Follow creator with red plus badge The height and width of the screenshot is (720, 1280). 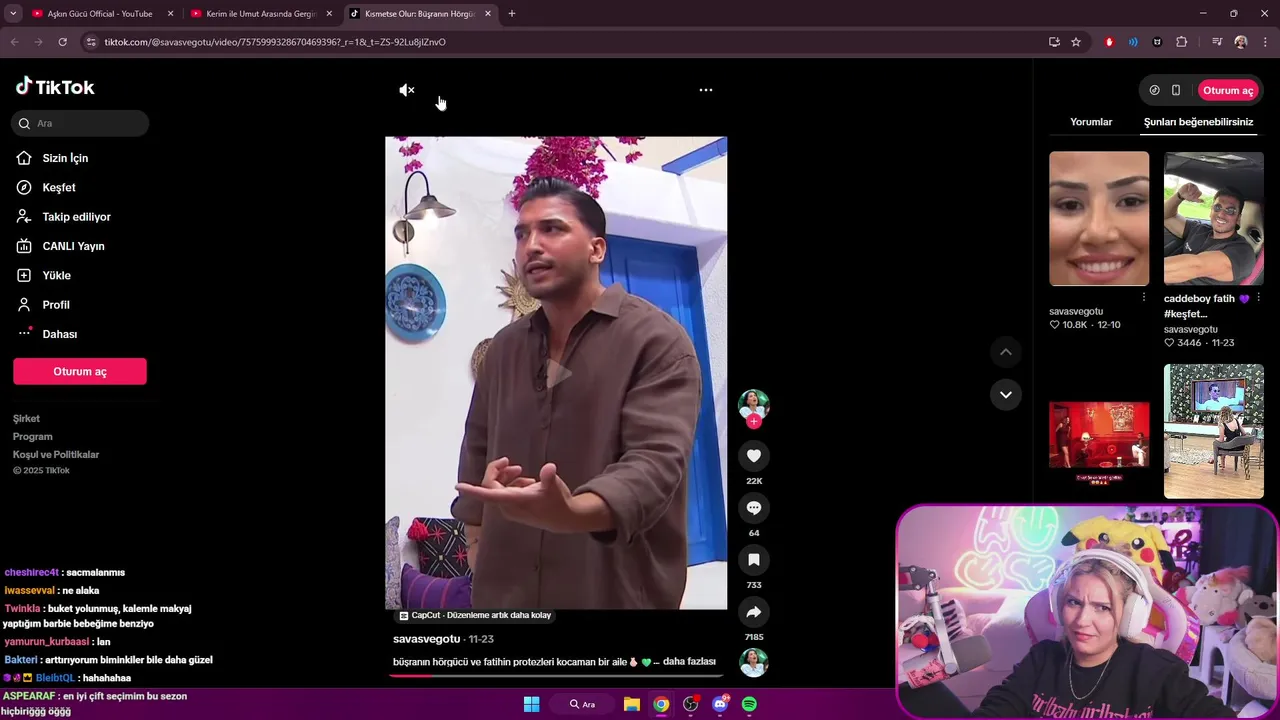point(754,421)
